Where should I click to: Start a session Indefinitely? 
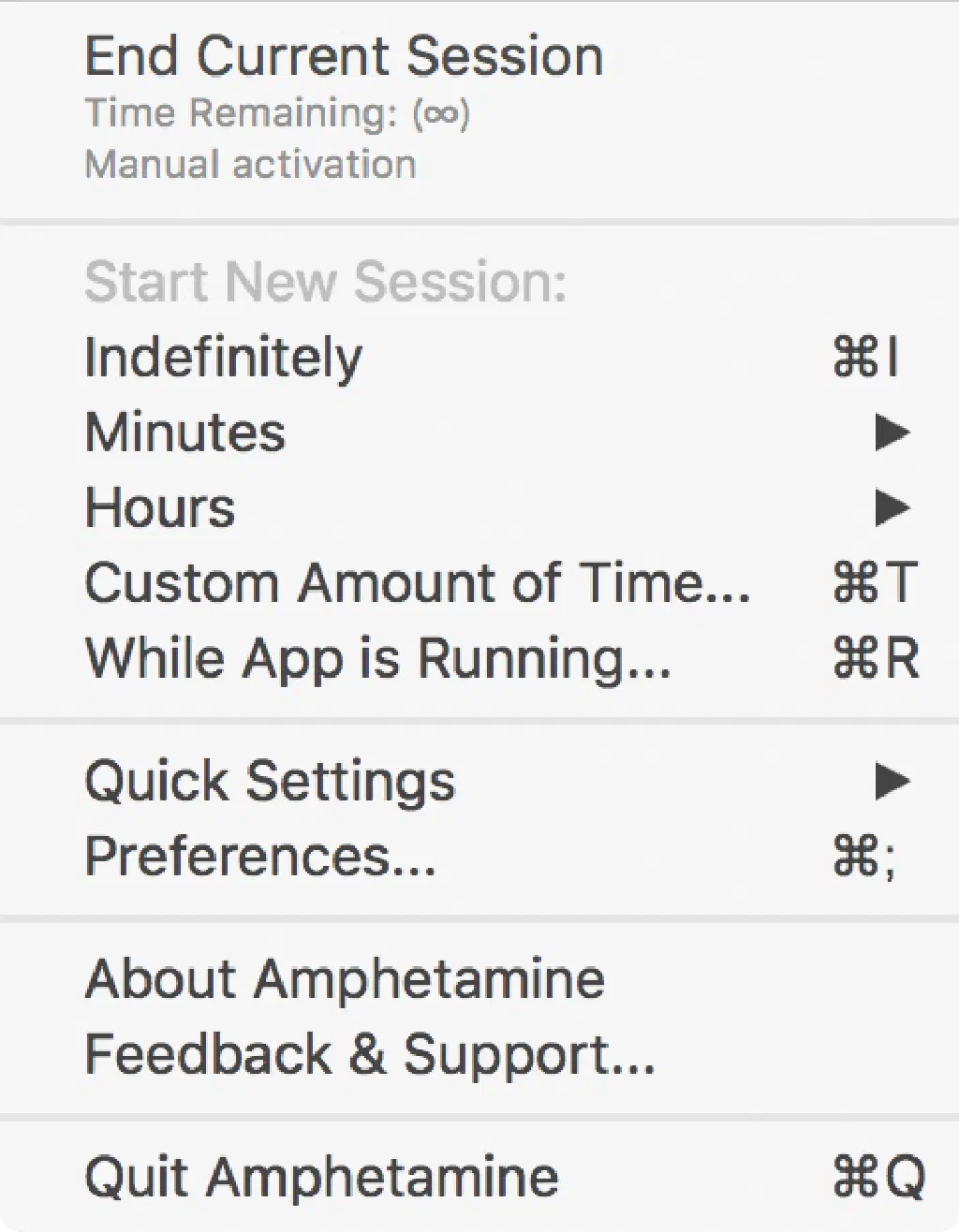223,358
